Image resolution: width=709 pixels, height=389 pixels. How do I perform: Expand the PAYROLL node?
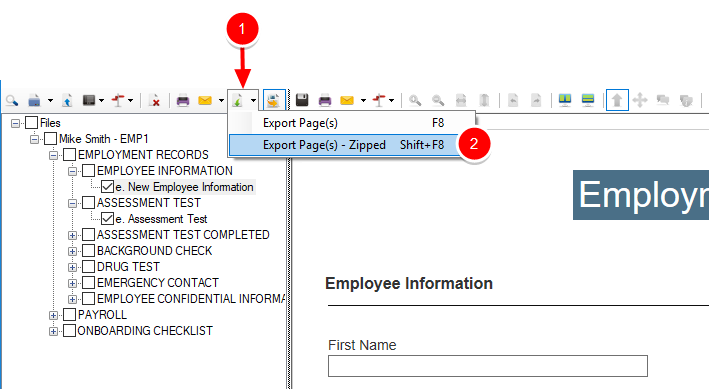[x=53, y=316]
